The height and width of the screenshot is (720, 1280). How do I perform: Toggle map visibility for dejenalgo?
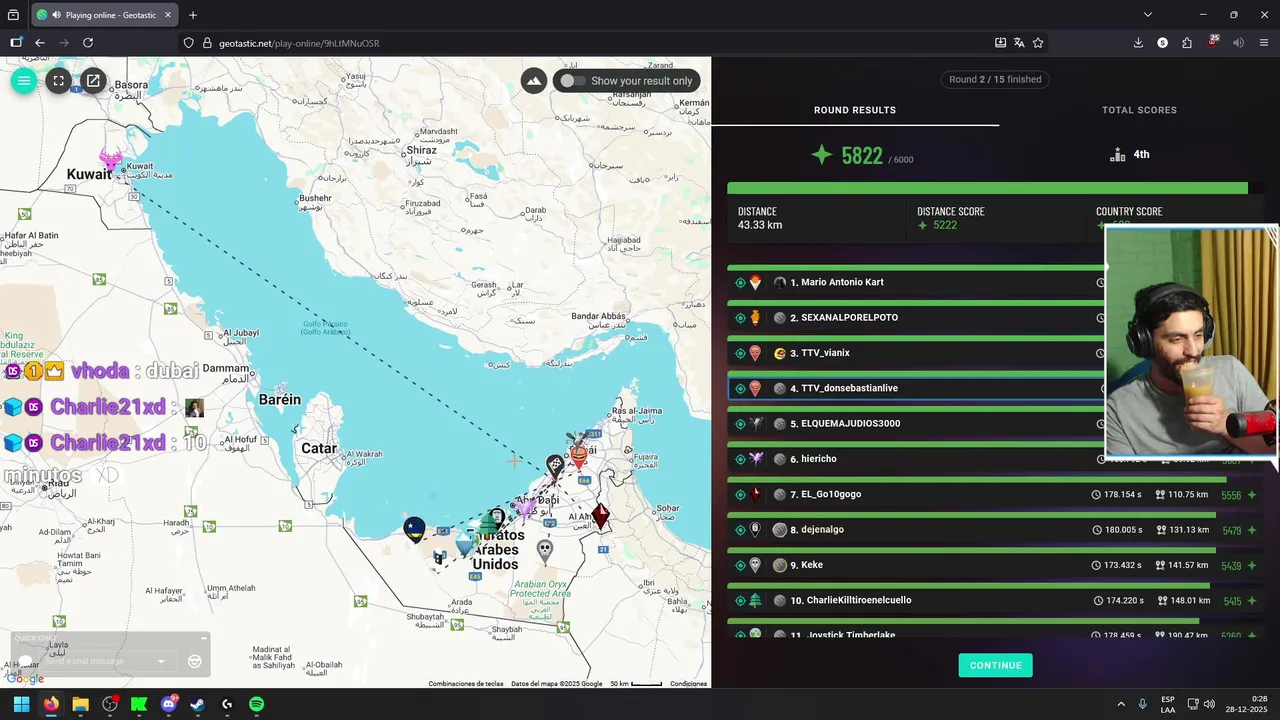(x=740, y=530)
